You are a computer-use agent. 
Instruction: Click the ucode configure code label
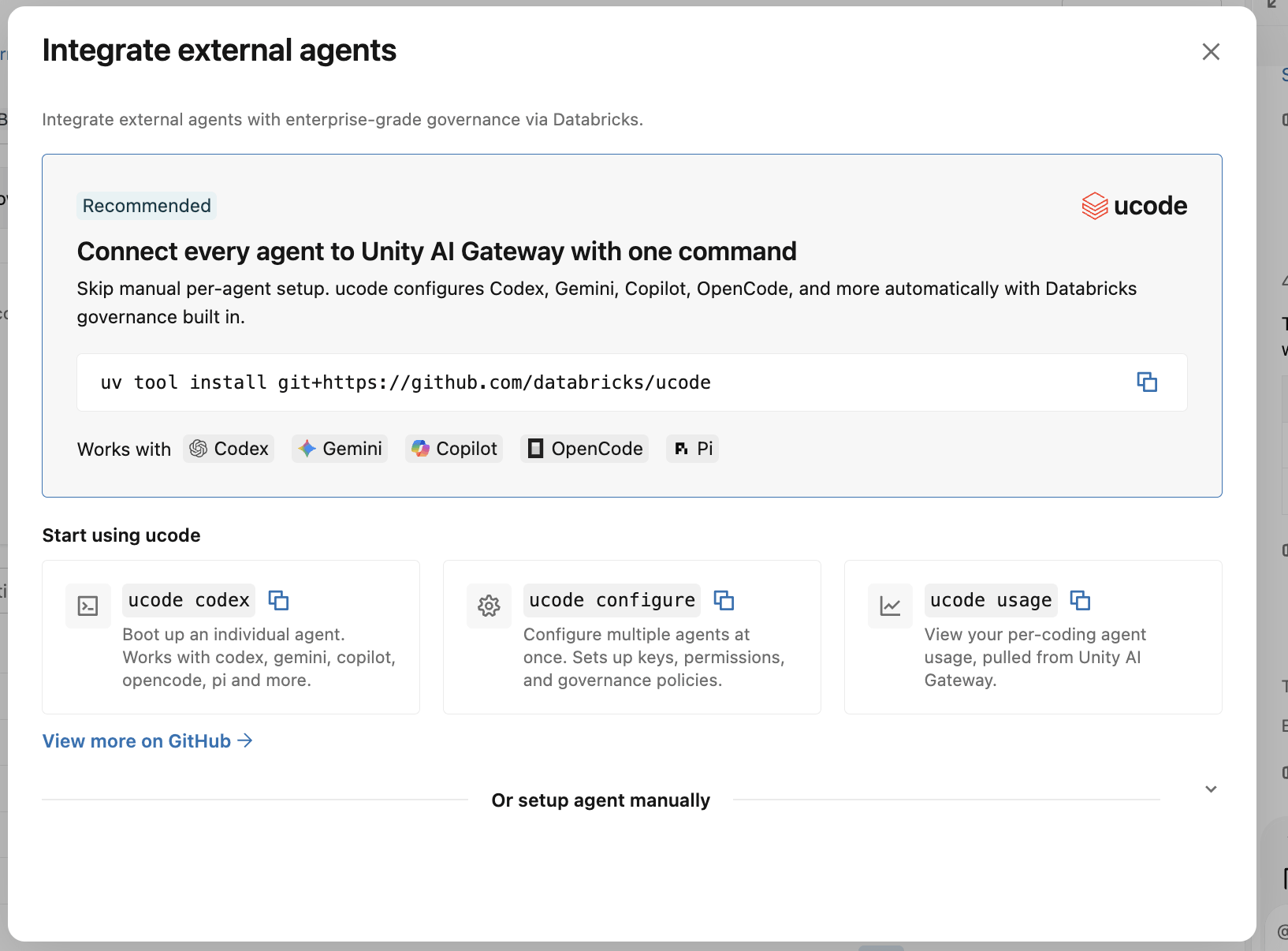click(x=612, y=600)
